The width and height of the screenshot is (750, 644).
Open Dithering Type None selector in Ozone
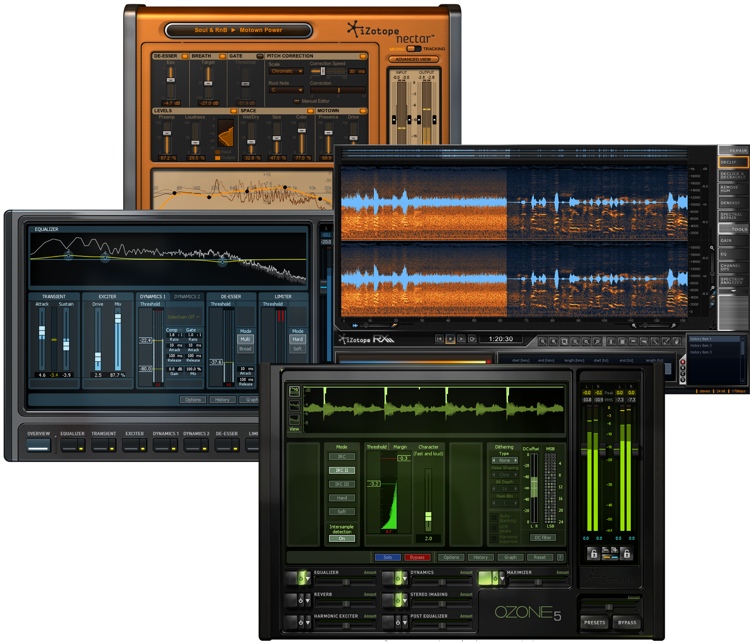coord(504,460)
